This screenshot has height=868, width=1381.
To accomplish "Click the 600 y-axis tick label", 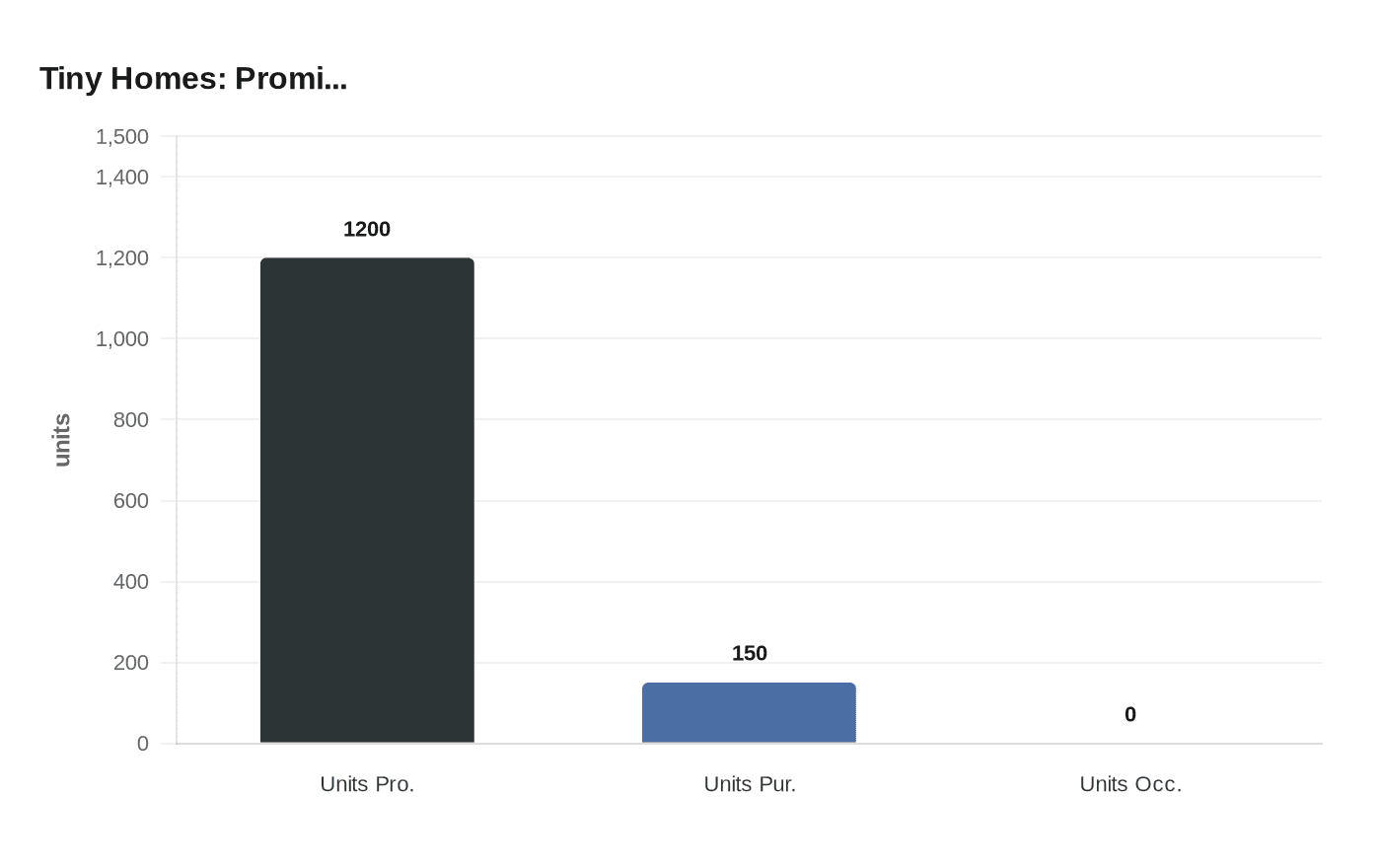I will [x=130, y=500].
